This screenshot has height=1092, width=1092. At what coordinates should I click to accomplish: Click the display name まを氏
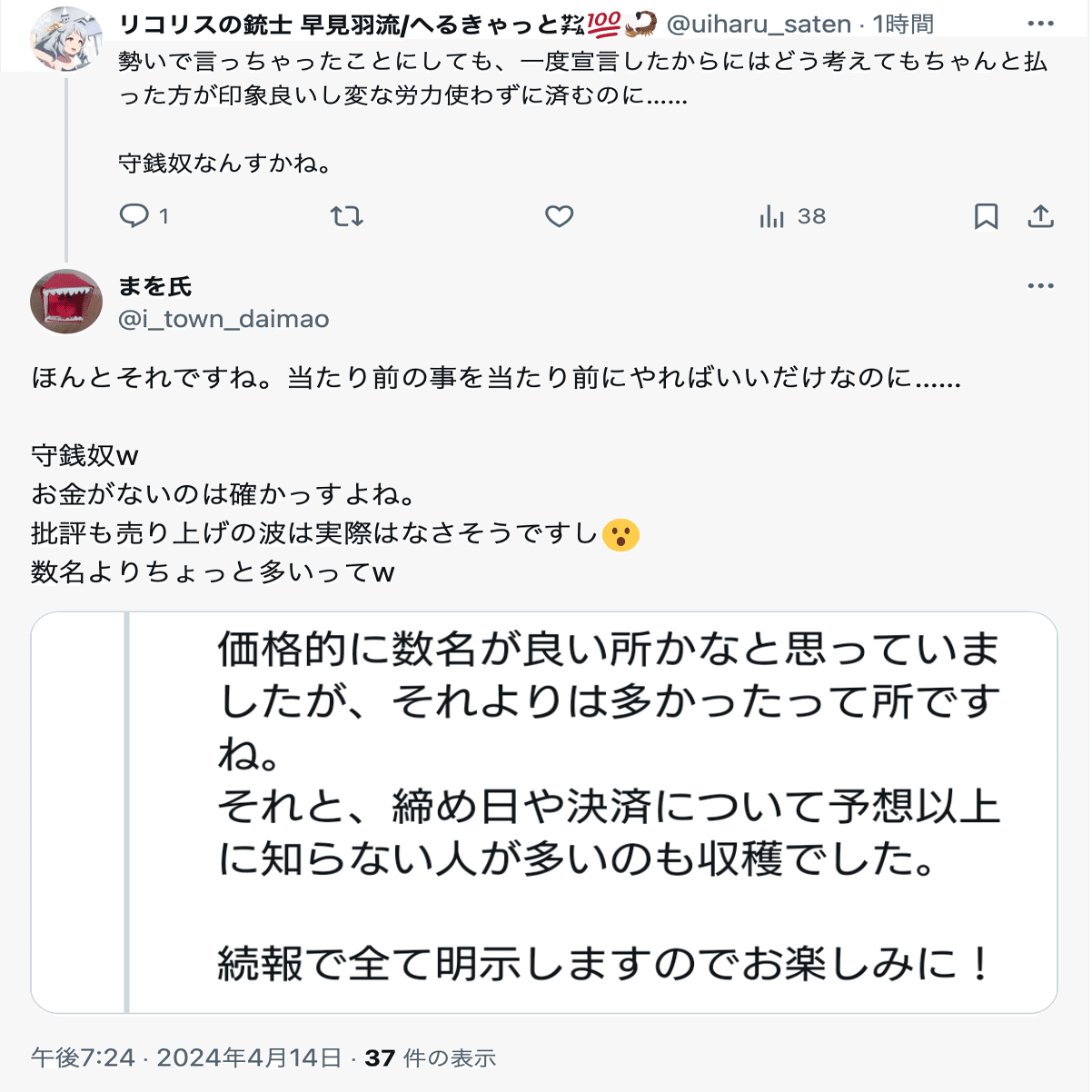[155, 287]
